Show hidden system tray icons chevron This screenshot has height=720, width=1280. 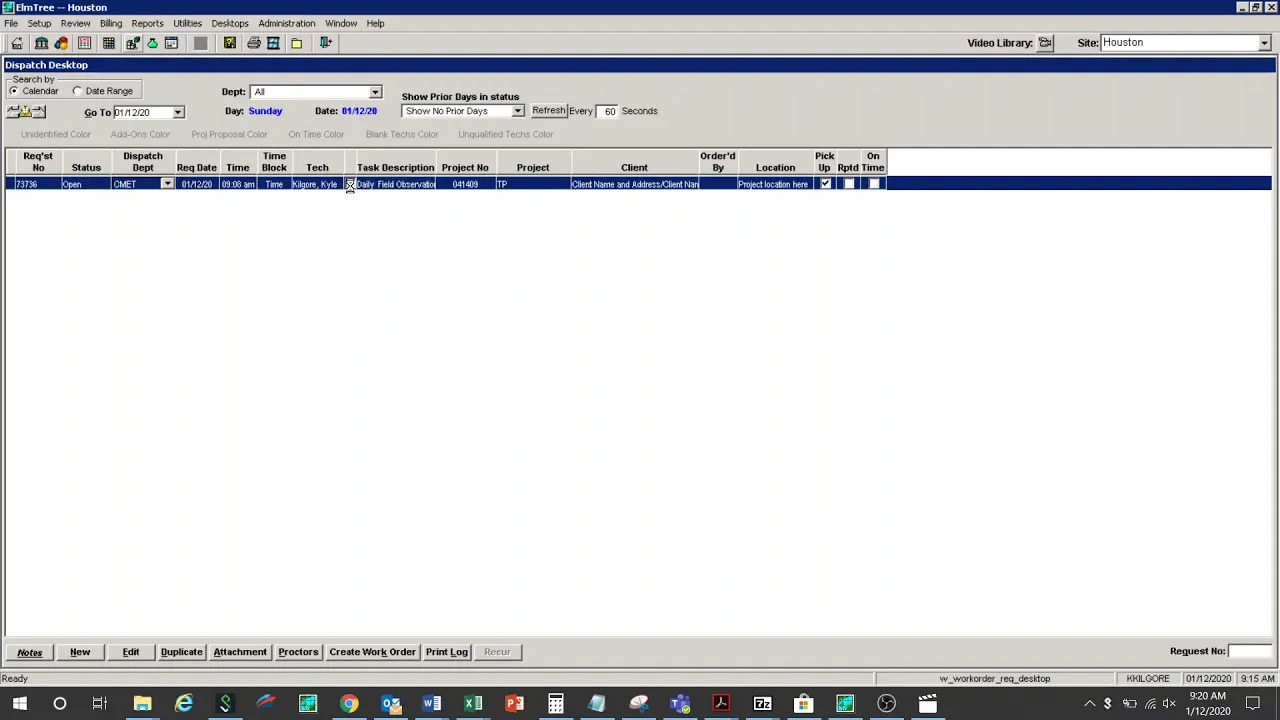point(1089,704)
